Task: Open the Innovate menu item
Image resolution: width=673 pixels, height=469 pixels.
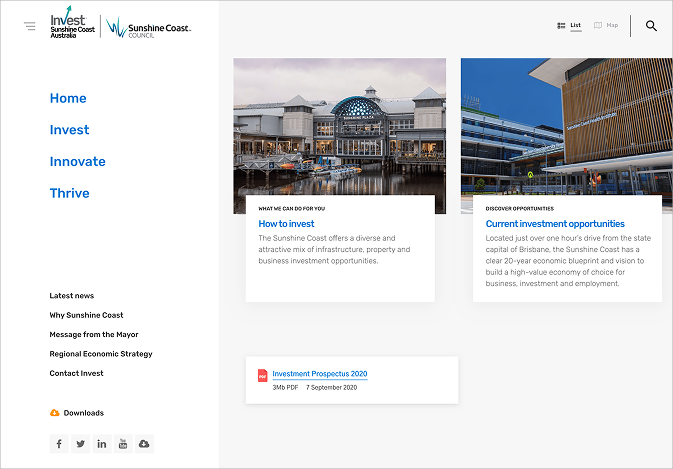Action: pos(78,162)
